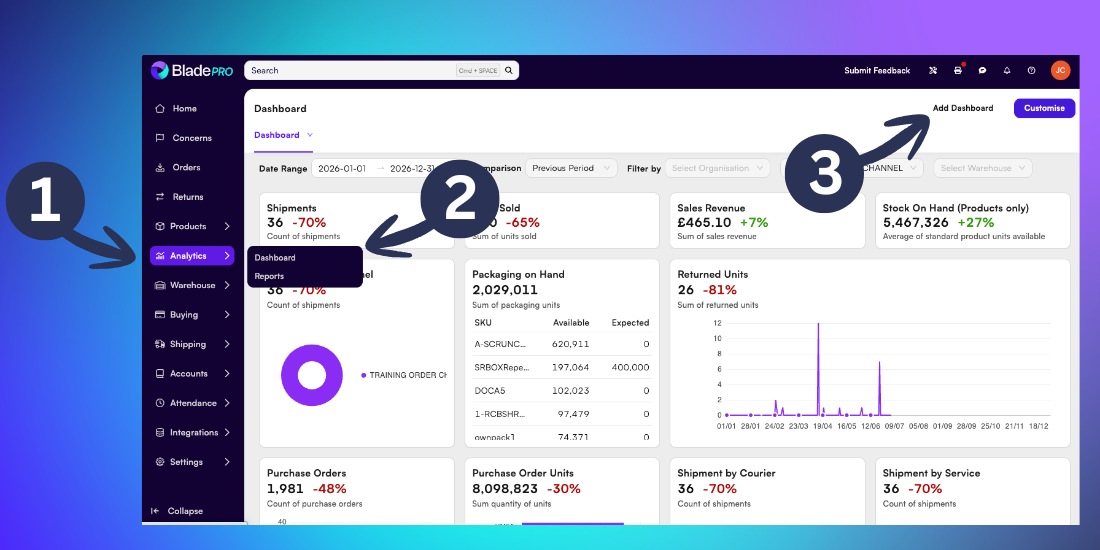Viewport: 1100px width, 550px height.
Task: Click the help question mark icon
Action: point(1031,70)
